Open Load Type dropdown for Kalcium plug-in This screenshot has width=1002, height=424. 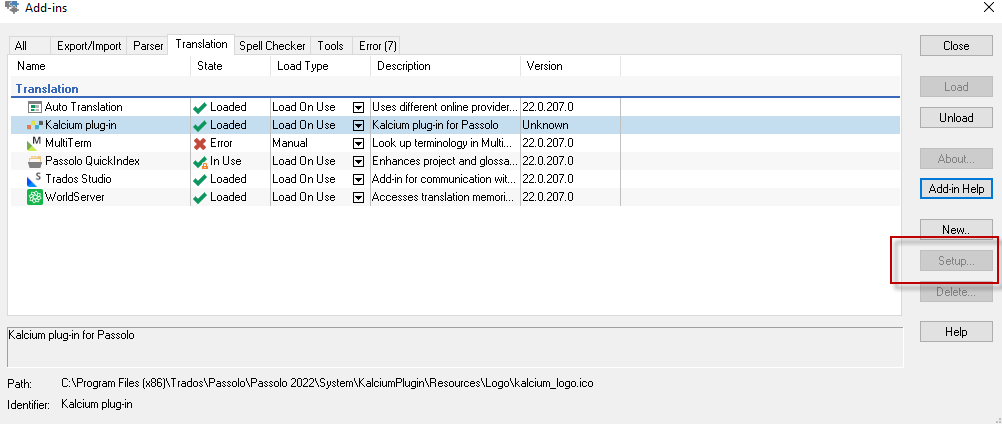click(x=358, y=125)
